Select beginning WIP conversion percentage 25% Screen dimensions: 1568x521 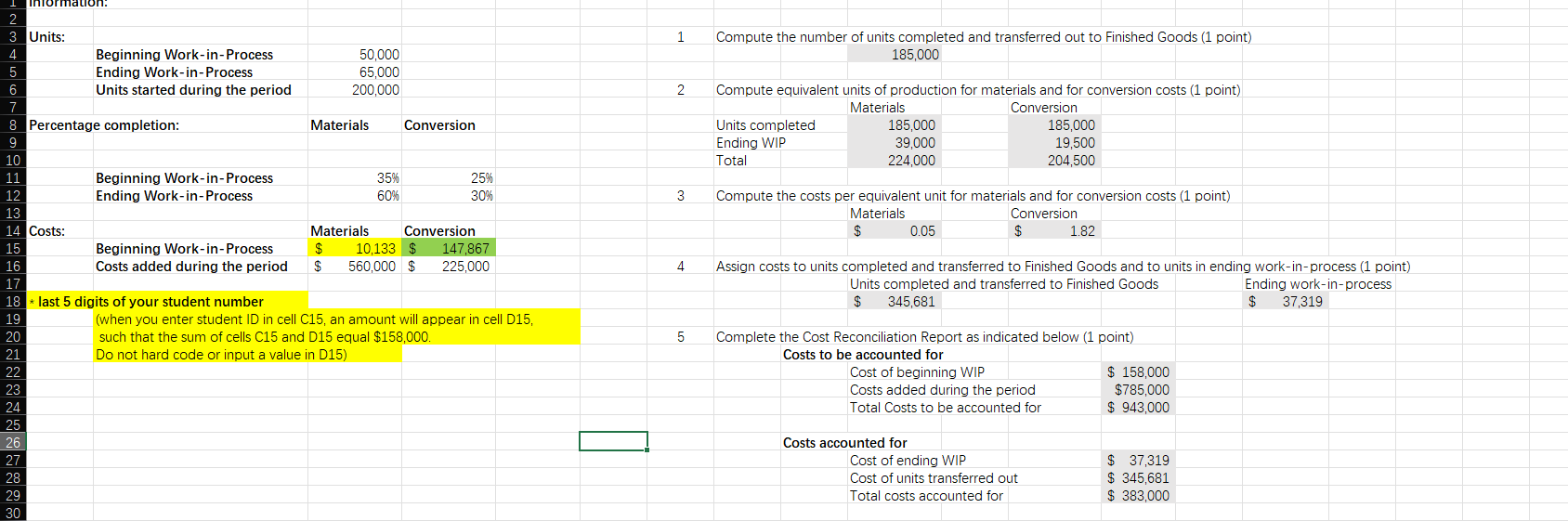coord(482,178)
